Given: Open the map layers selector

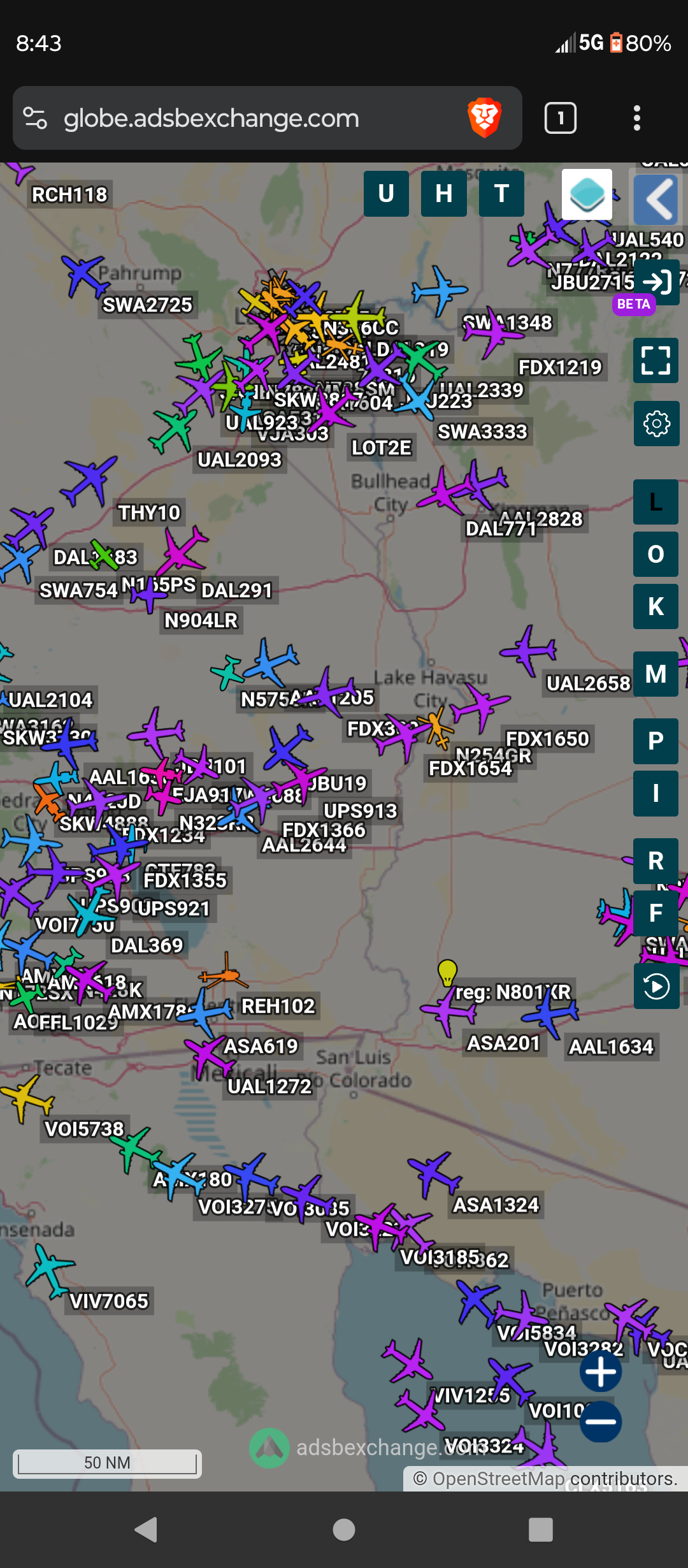Looking at the screenshot, I should tap(587, 194).
